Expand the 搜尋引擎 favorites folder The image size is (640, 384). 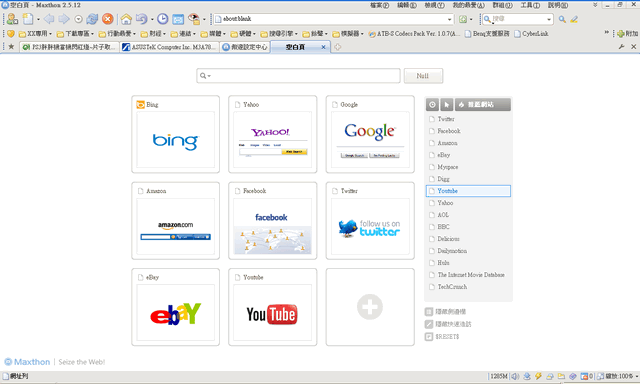coord(279,33)
